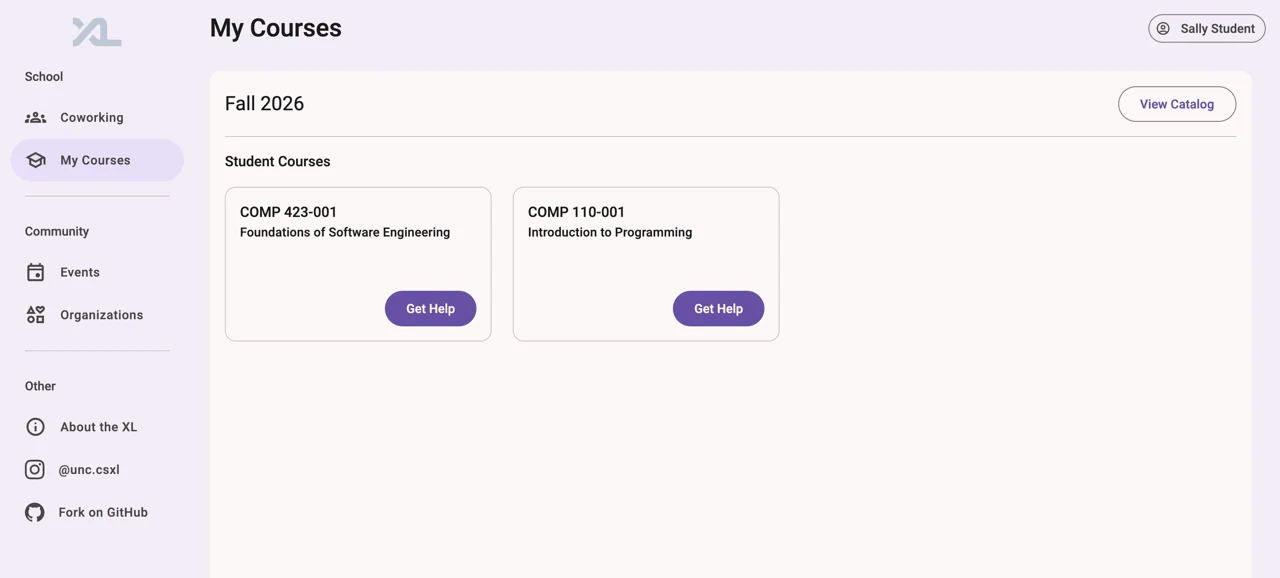
Task: Click the Community section label
Action: click(x=57, y=231)
